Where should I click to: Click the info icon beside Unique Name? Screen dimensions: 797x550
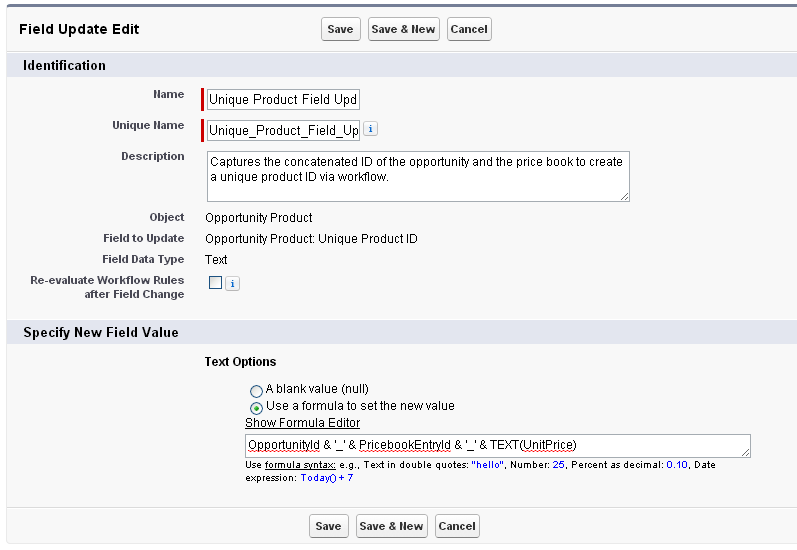point(370,130)
